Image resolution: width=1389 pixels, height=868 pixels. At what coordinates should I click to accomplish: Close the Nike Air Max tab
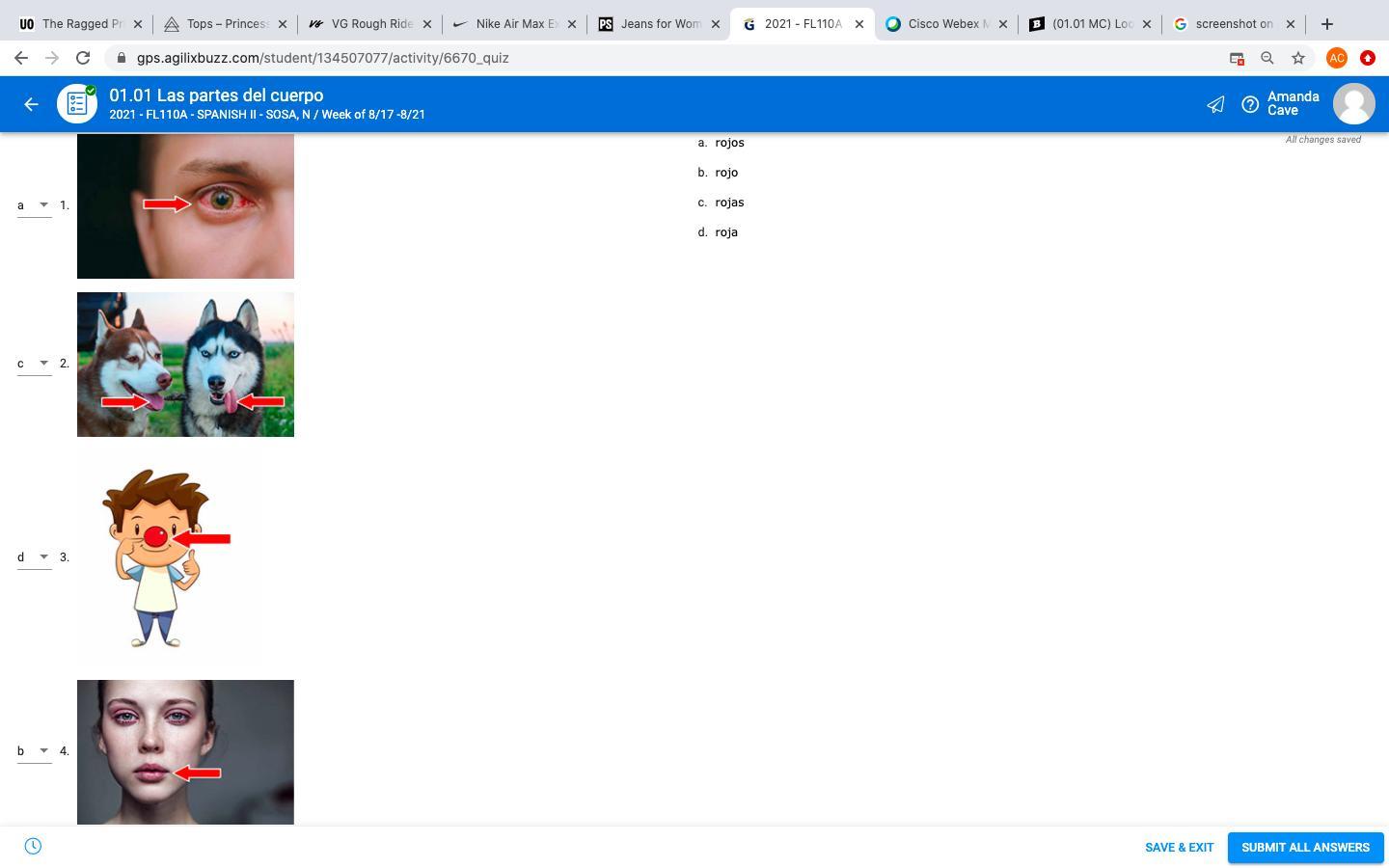click(x=571, y=24)
